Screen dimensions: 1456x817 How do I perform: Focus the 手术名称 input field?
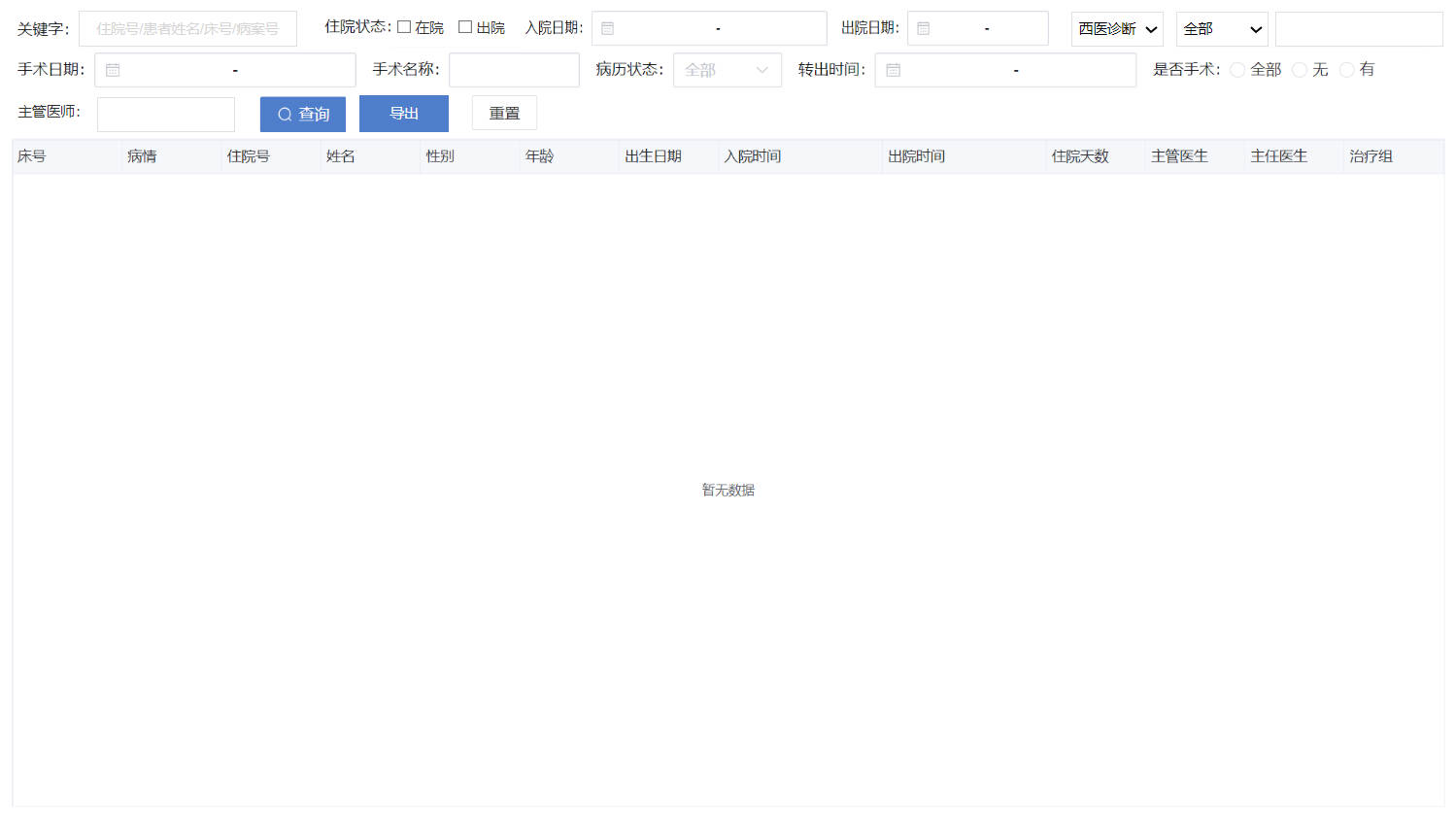click(x=514, y=70)
